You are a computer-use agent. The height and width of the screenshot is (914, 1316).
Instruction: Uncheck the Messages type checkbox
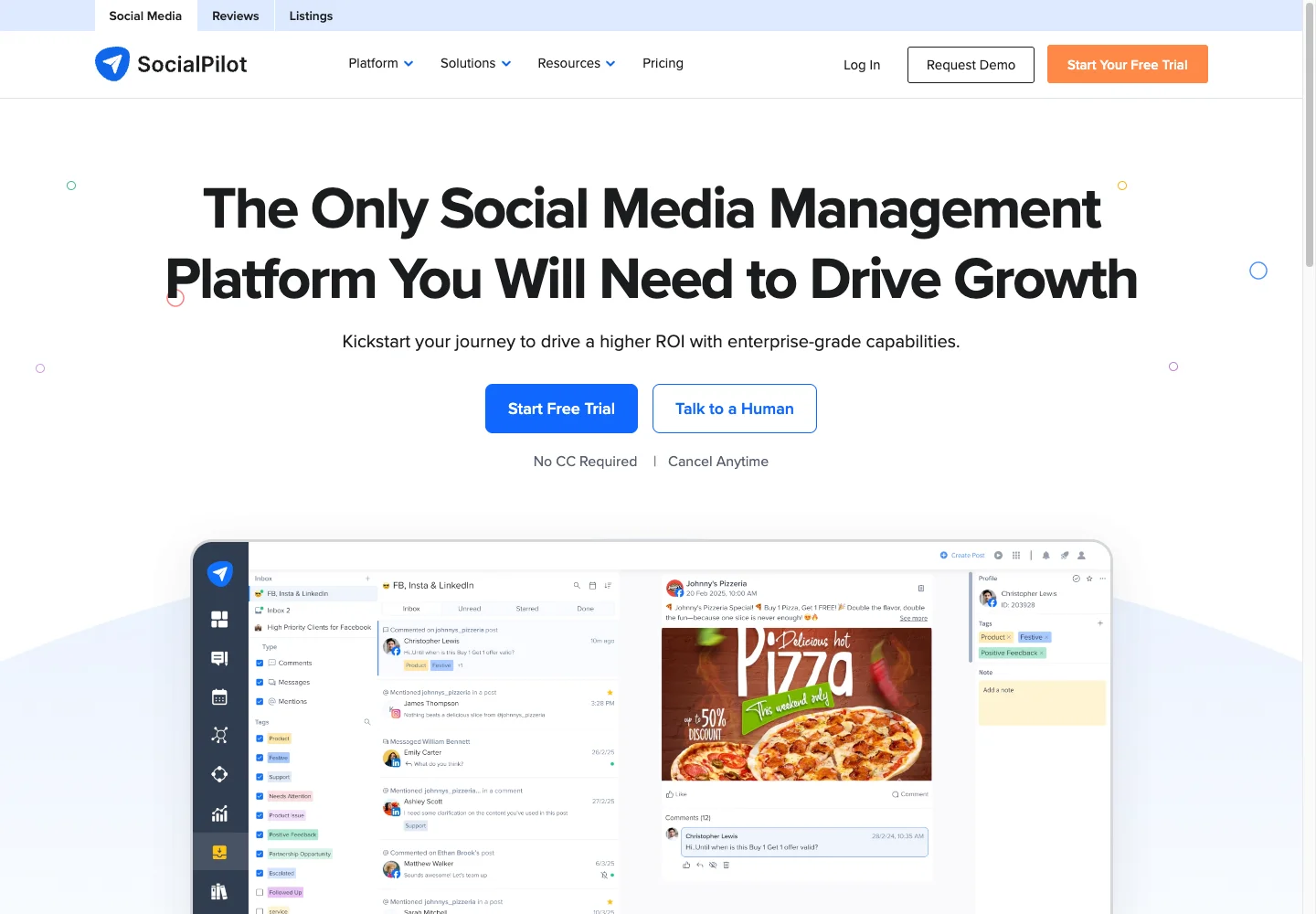(x=260, y=682)
